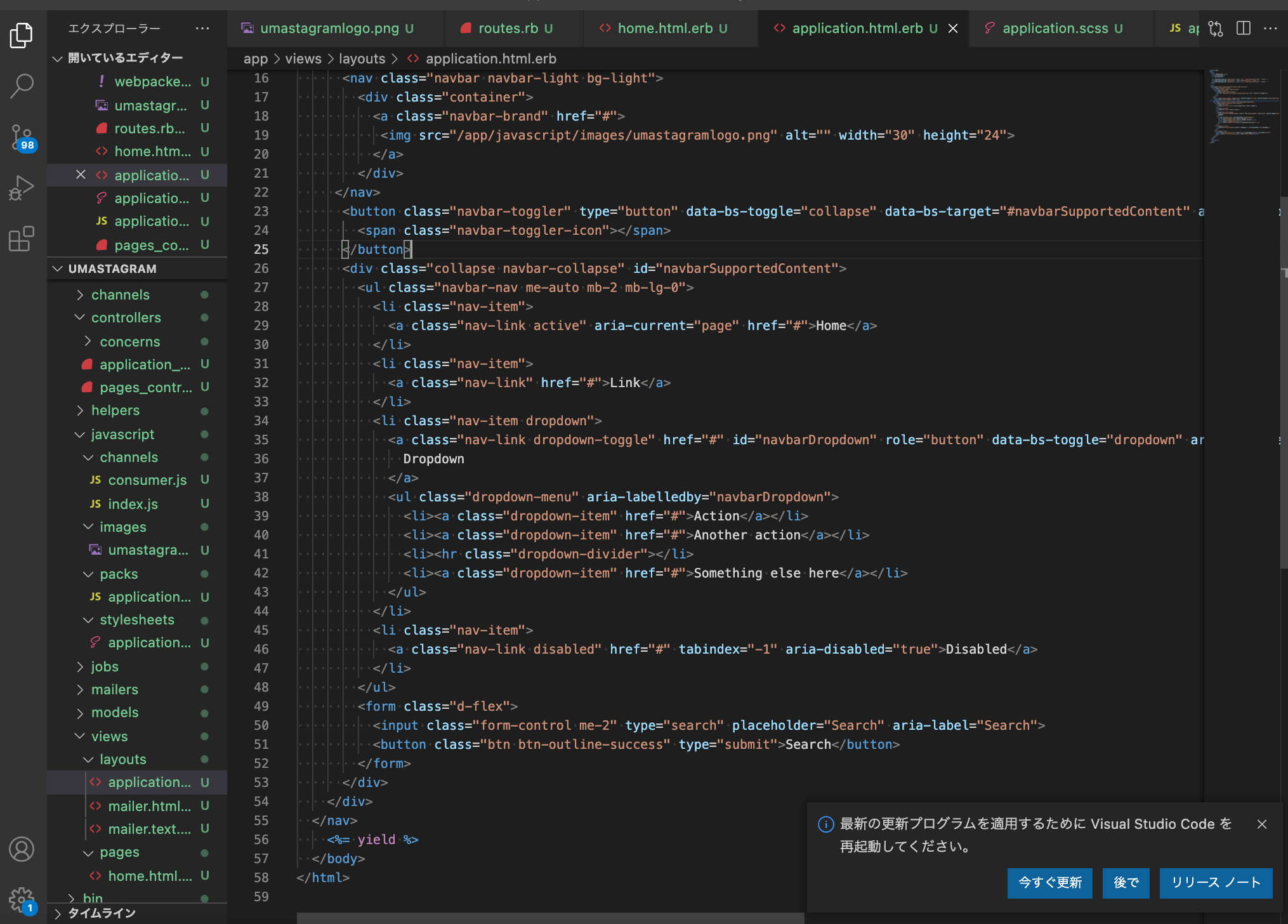
Task: Open application.scss in open editors list
Action: pos(137,198)
